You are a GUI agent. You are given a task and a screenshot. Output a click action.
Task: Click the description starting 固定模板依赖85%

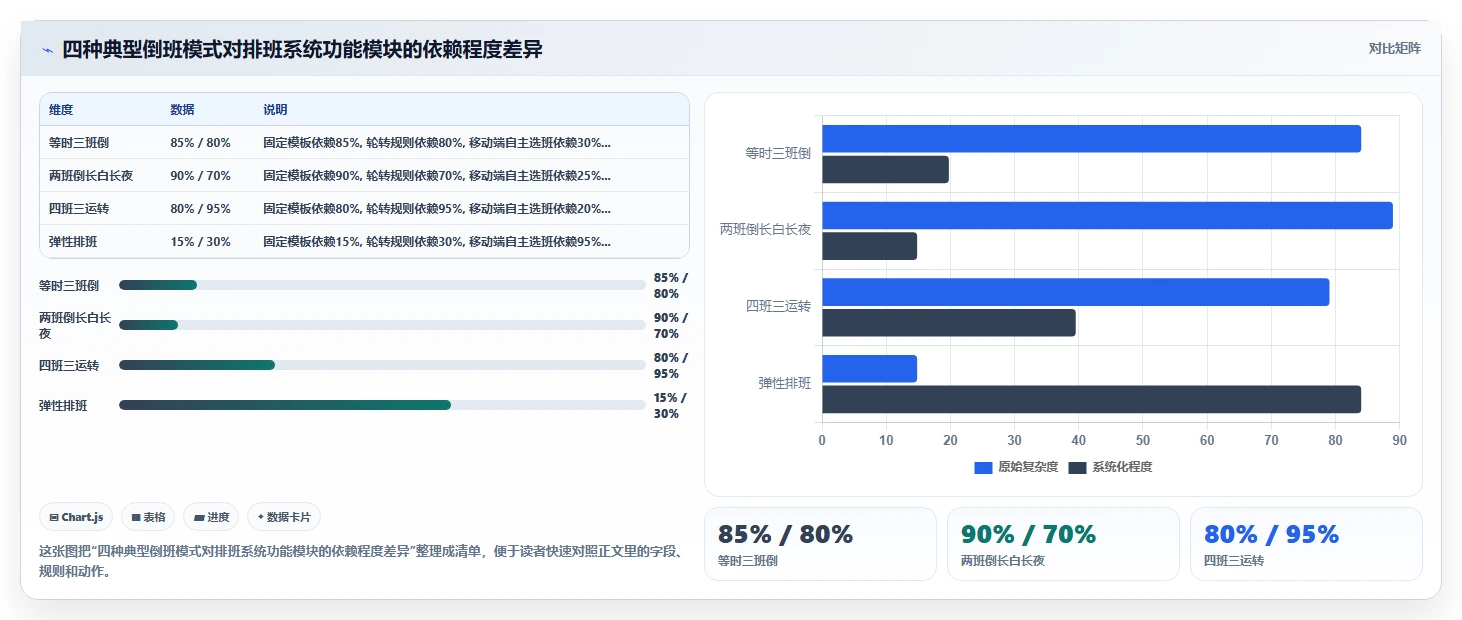pos(437,142)
